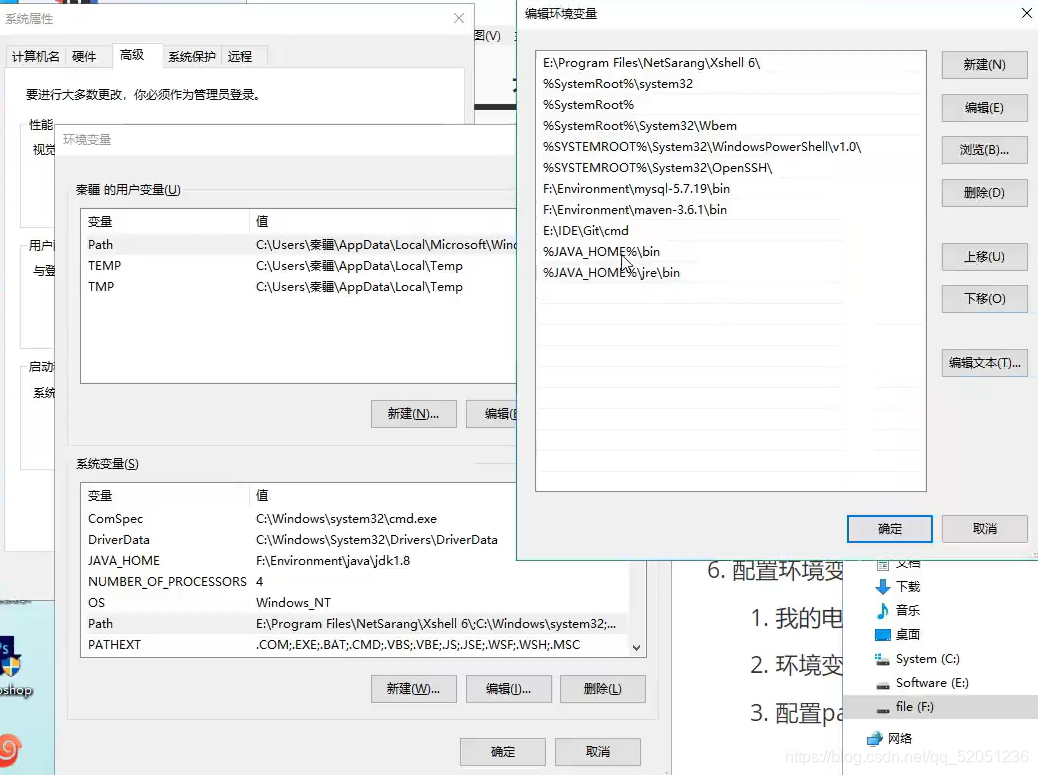Image resolution: width=1038 pixels, height=775 pixels.
Task: Select the NUMBER_OF_PROCESSORS system variable
Action: coord(355,582)
